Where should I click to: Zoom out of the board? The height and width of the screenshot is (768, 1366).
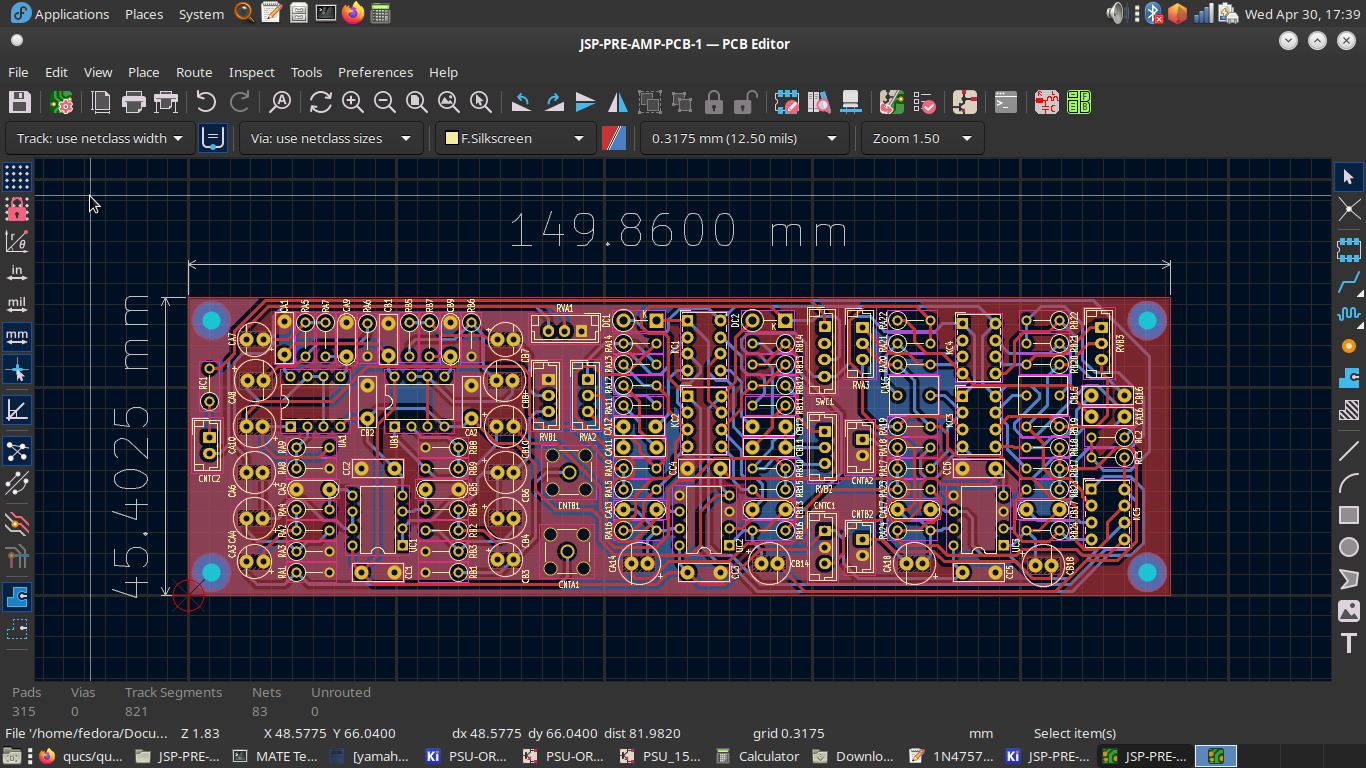(385, 102)
